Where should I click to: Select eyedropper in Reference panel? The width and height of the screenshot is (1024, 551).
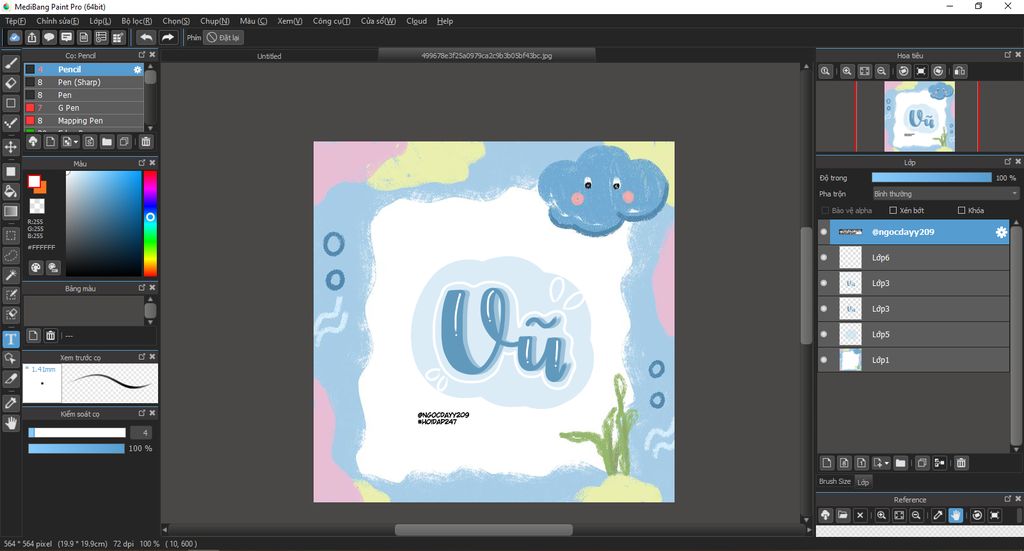(x=938, y=515)
